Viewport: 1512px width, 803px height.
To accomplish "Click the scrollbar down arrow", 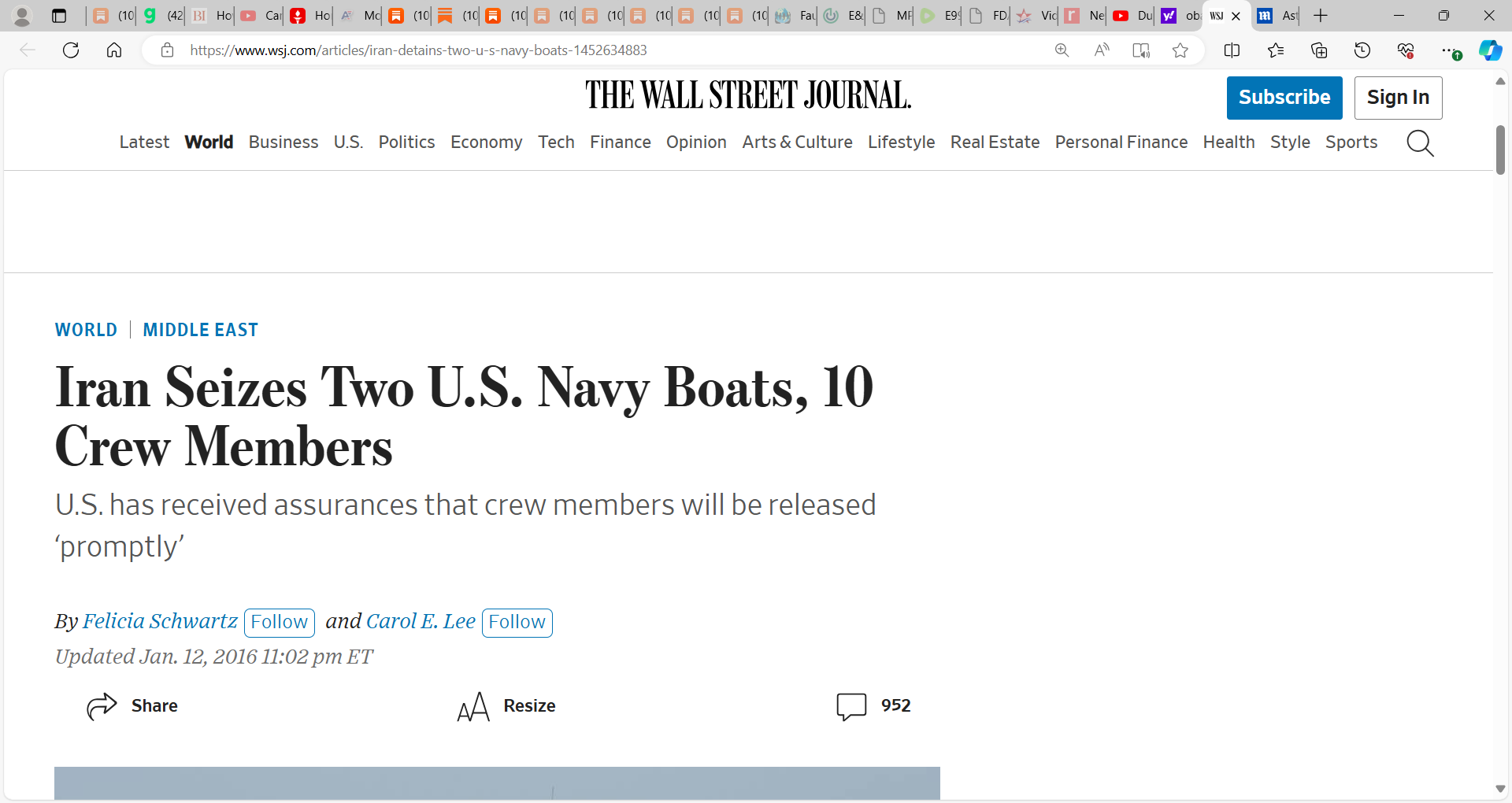I will [1500, 789].
